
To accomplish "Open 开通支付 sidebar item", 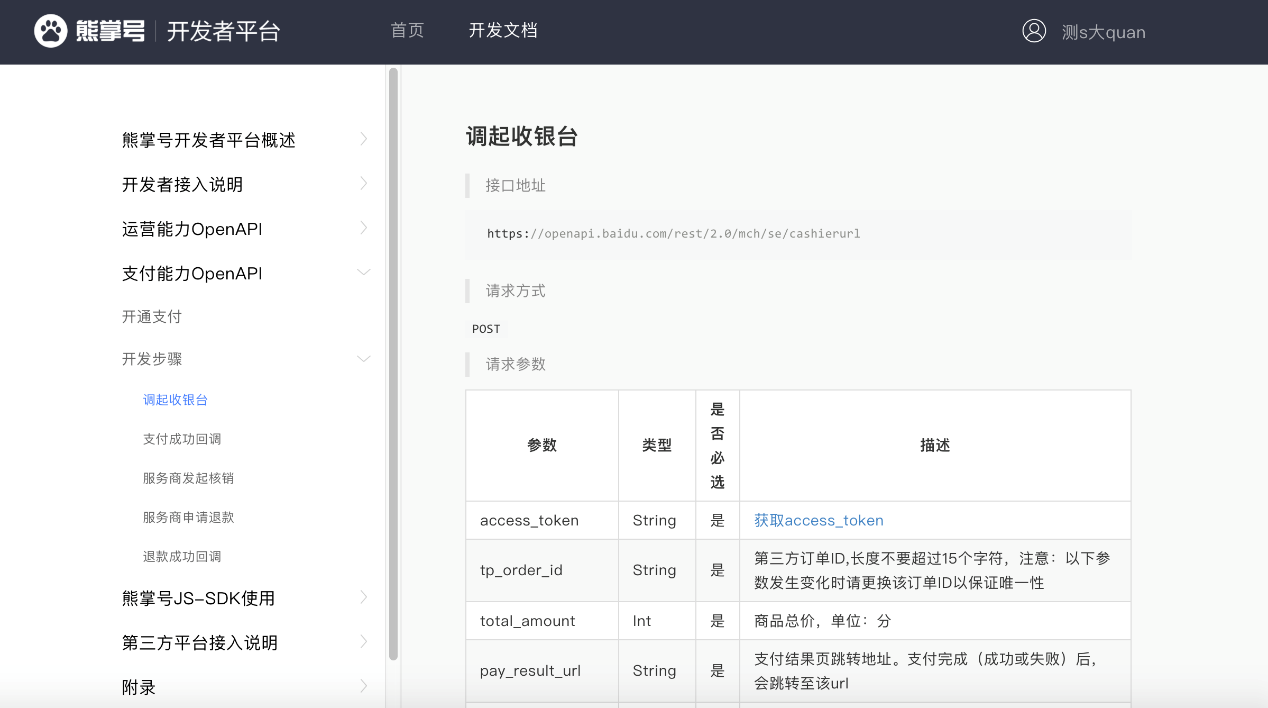I will [x=152, y=317].
